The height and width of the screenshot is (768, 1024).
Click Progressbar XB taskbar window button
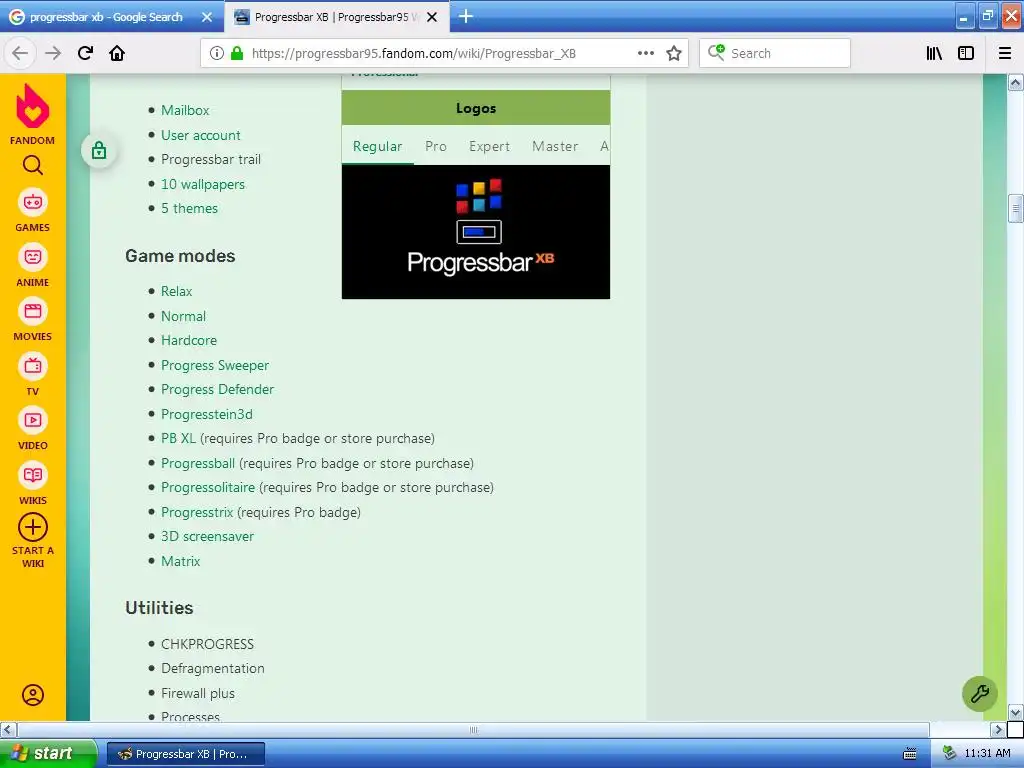point(186,754)
